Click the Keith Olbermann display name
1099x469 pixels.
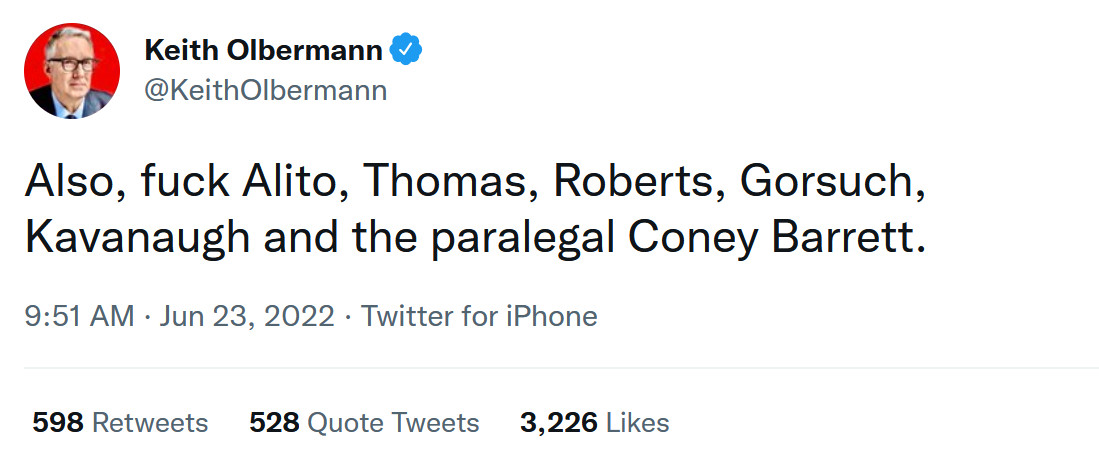tap(263, 50)
